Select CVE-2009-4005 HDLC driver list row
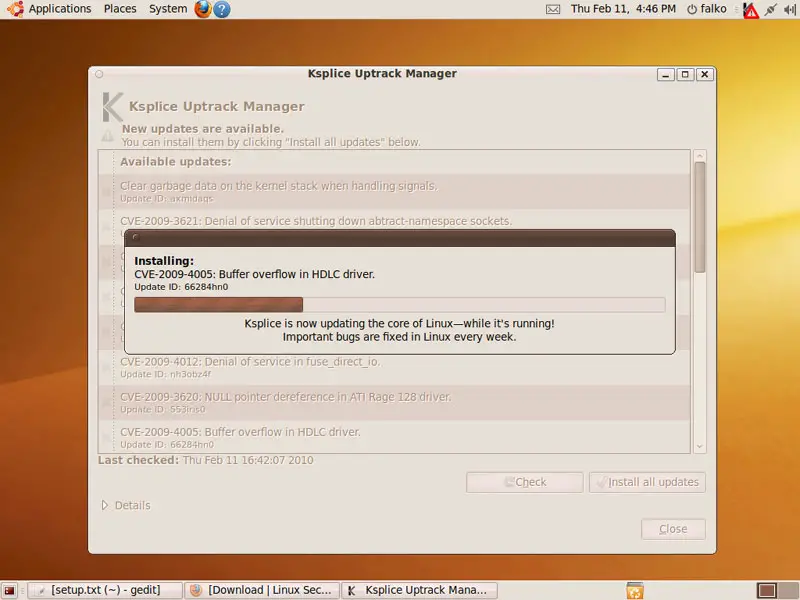The image size is (800, 600). 394,437
